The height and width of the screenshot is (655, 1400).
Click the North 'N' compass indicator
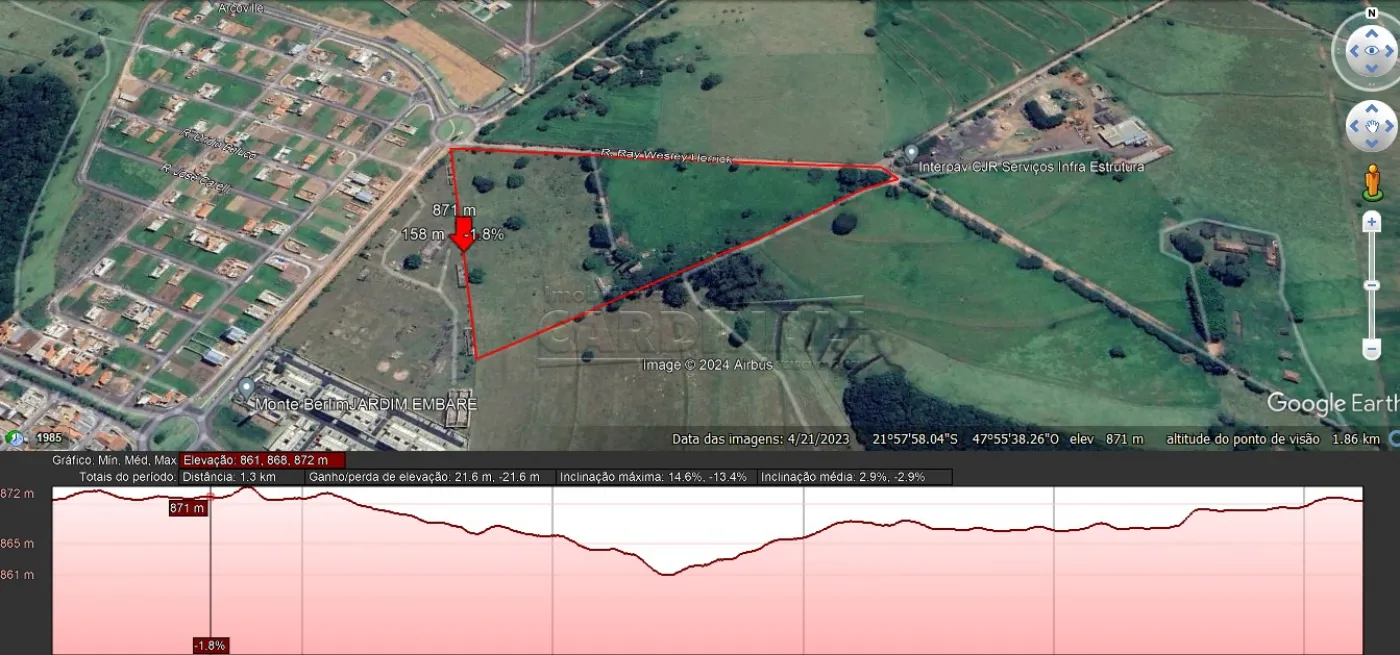(1370, 13)
